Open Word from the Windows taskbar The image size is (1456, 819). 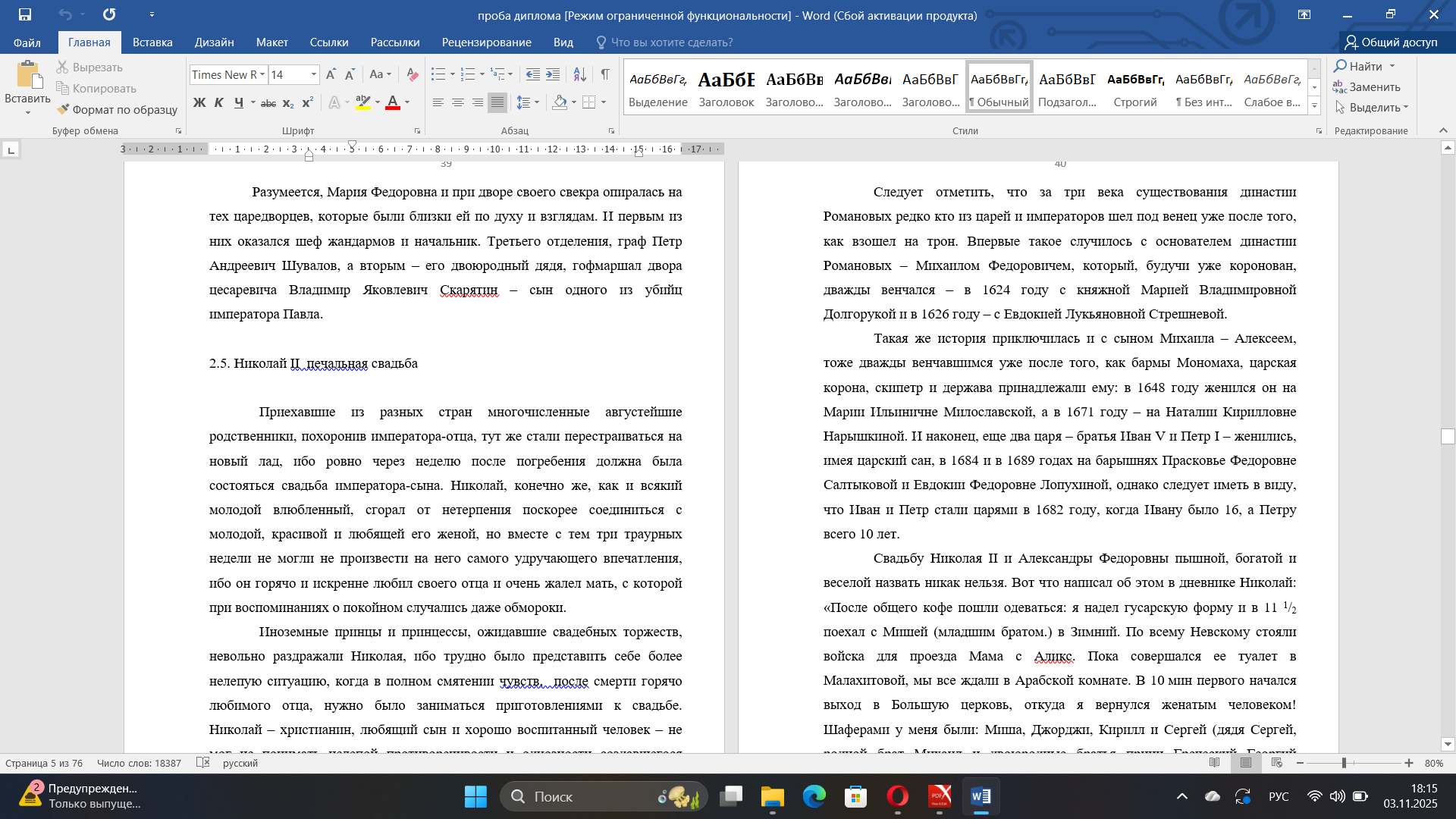pyautogui.click(x=981, y=796)
